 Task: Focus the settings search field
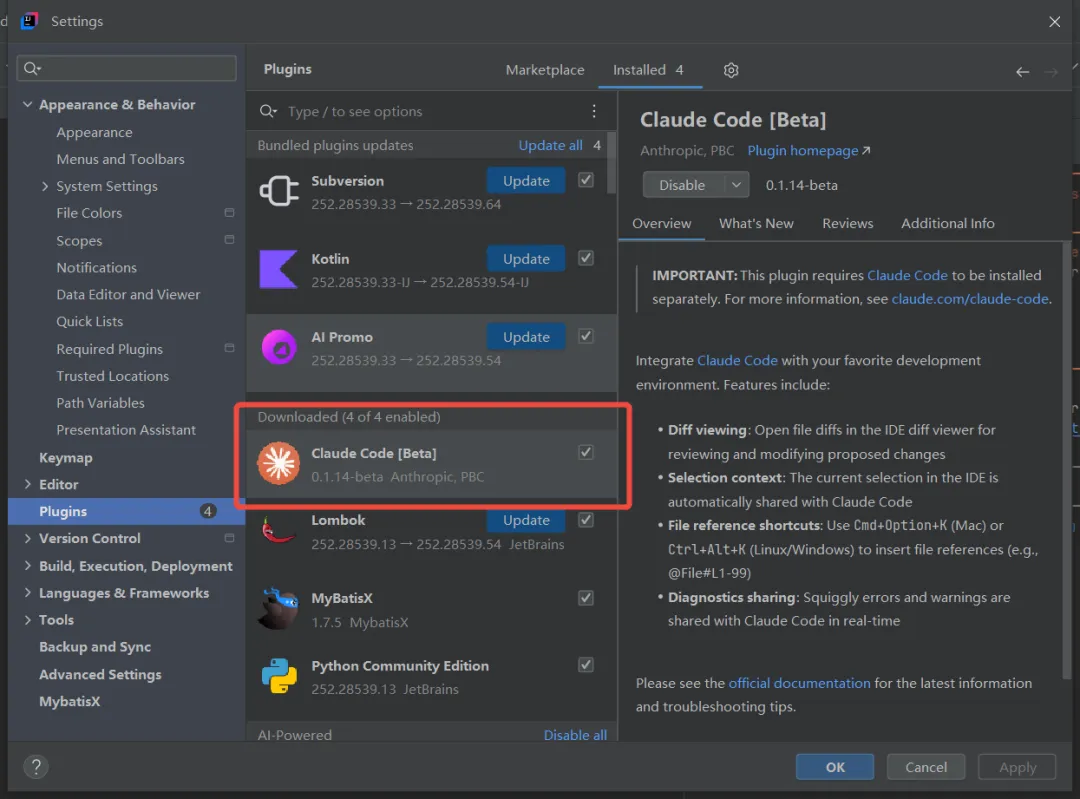[x=127, y=68]
